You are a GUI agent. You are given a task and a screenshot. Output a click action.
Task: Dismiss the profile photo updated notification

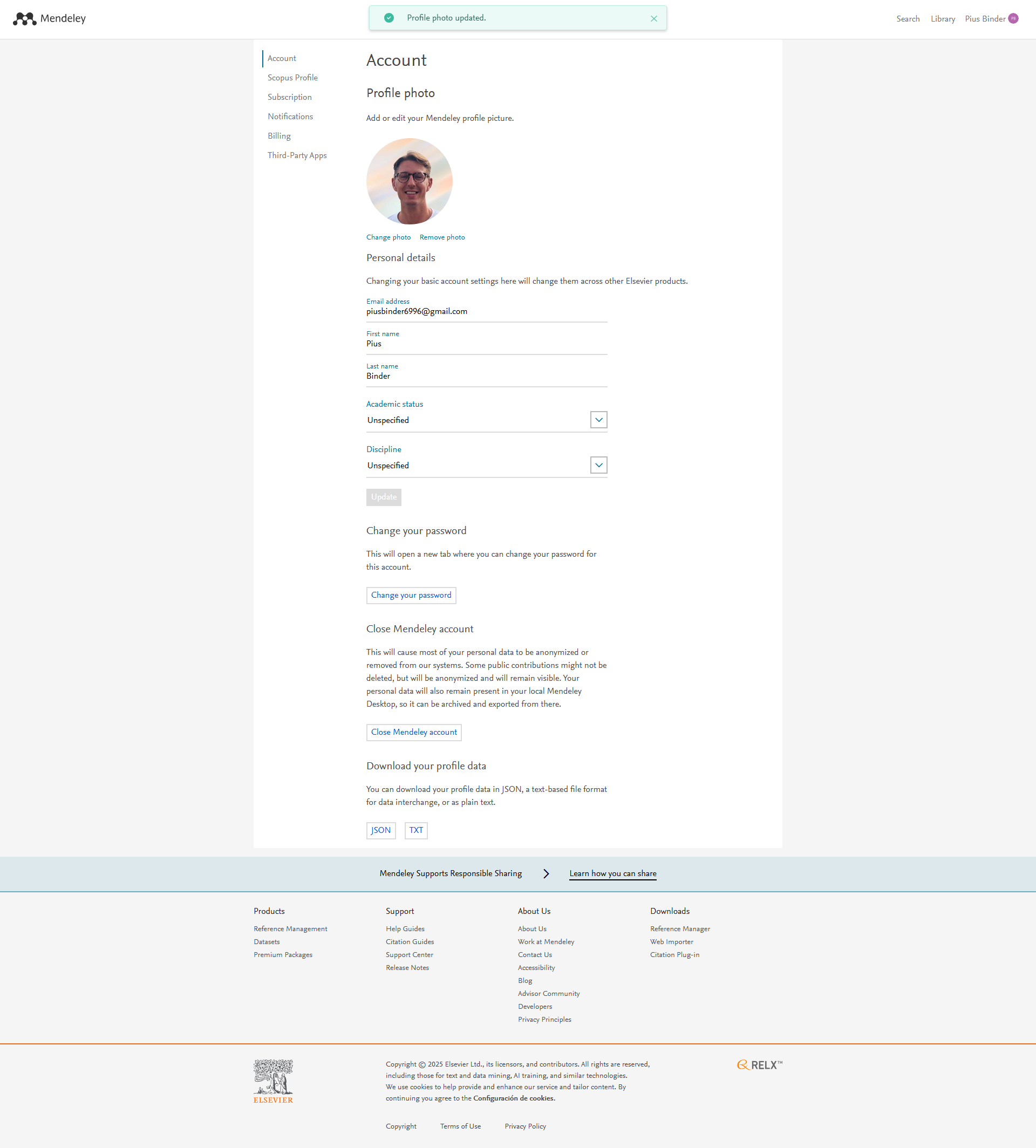pos(653,19)
